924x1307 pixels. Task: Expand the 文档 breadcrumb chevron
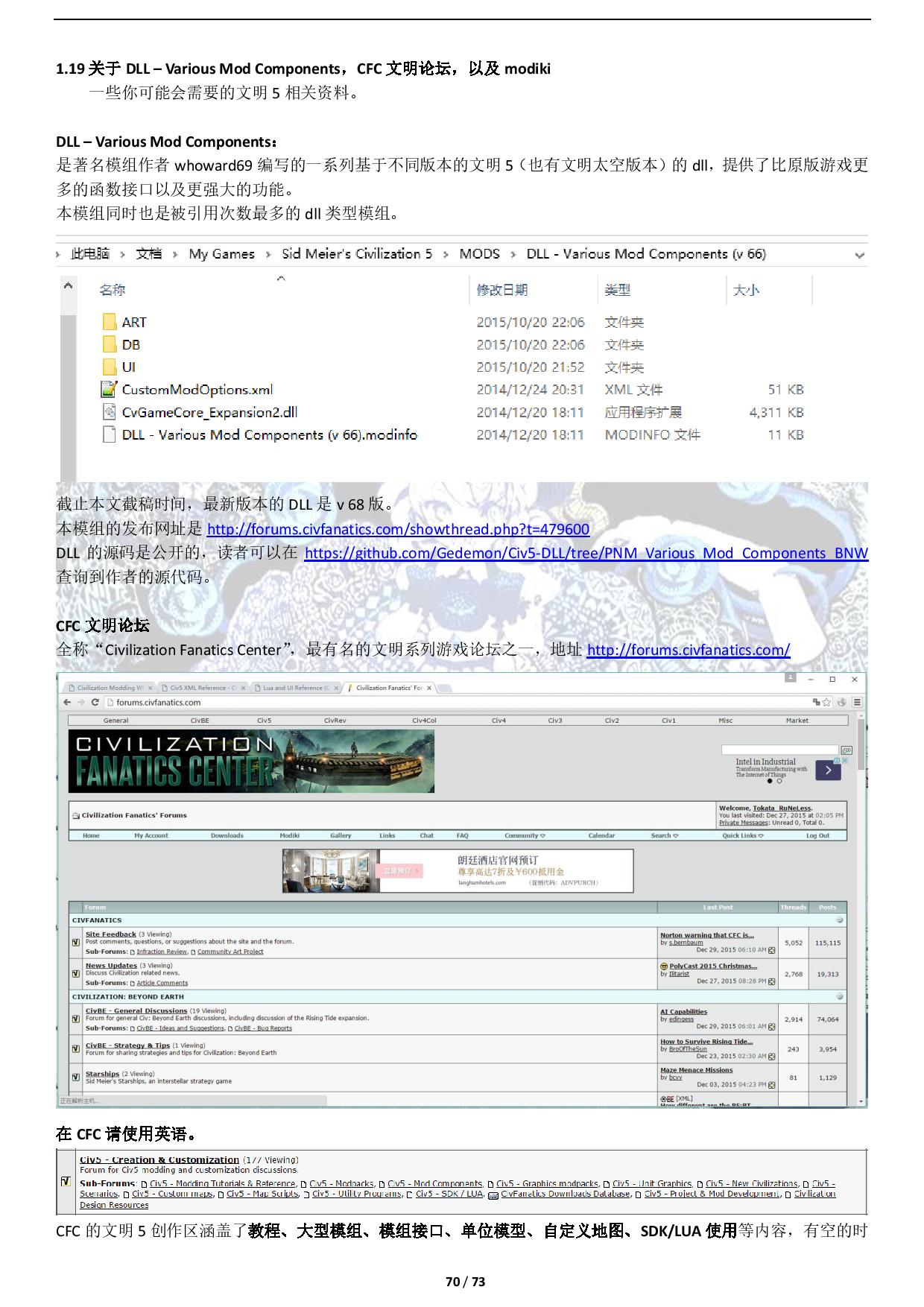(174, 255)
